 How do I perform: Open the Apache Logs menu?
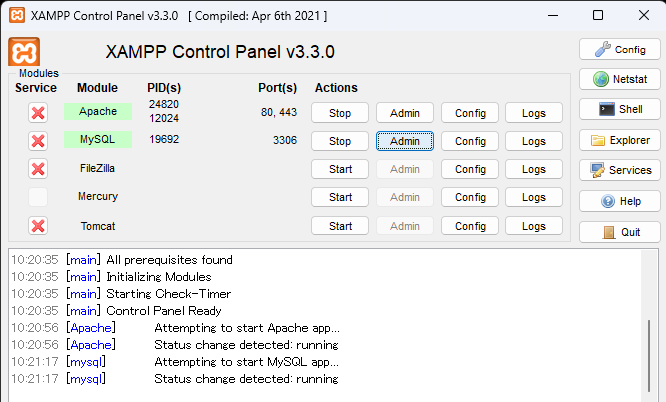(x=534, y=113)
